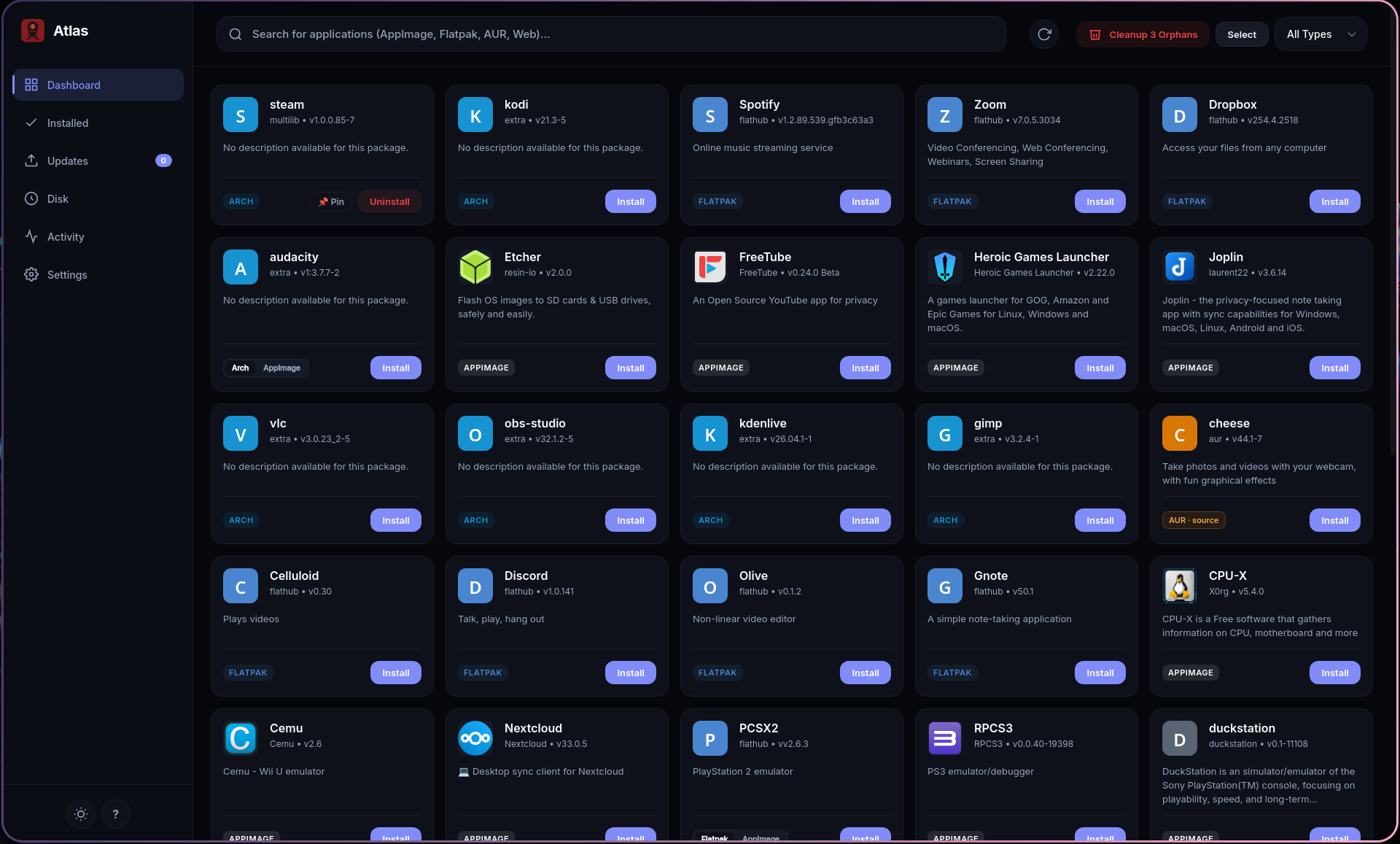
Task: Click the Nextcloud app icon
Action: 475,738
